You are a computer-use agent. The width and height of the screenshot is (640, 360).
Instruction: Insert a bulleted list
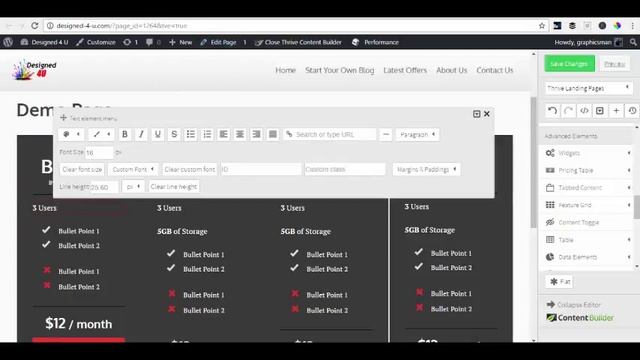click(x=191, y=134)
